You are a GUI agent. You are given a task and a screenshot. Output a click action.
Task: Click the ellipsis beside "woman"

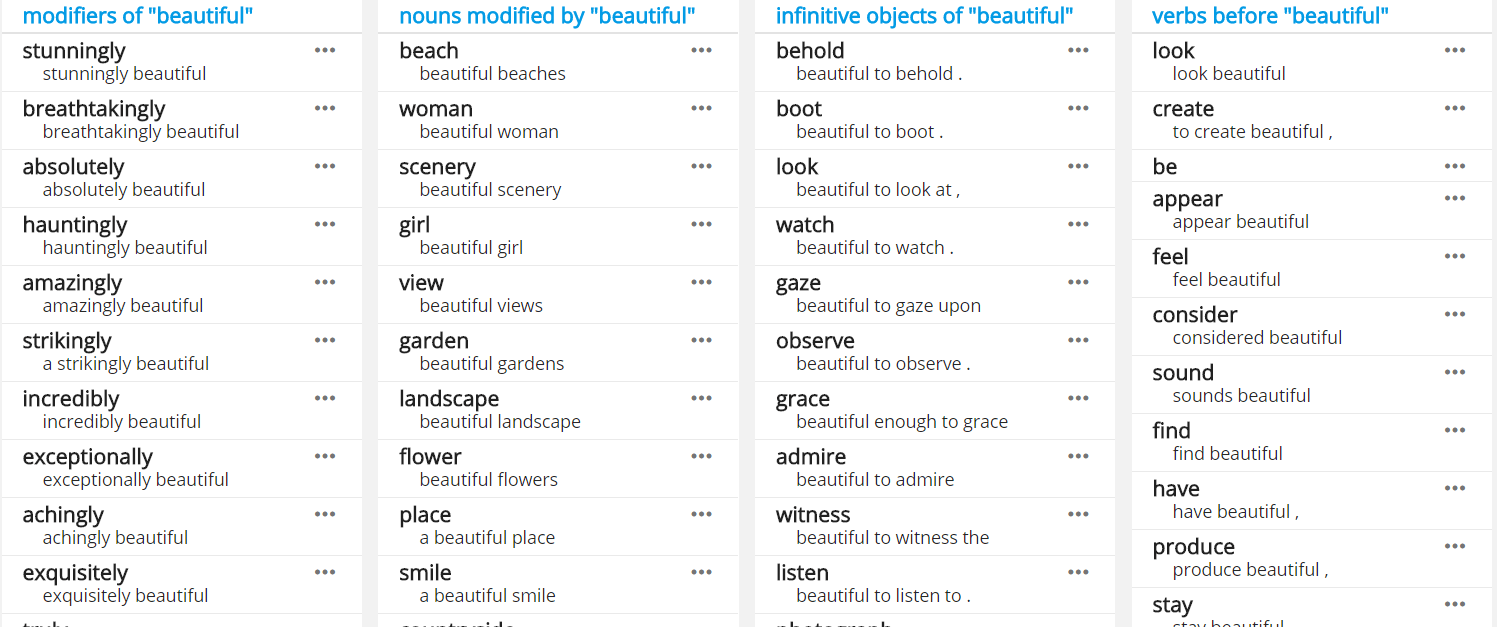pyautogui.click(x=701, y=107)
